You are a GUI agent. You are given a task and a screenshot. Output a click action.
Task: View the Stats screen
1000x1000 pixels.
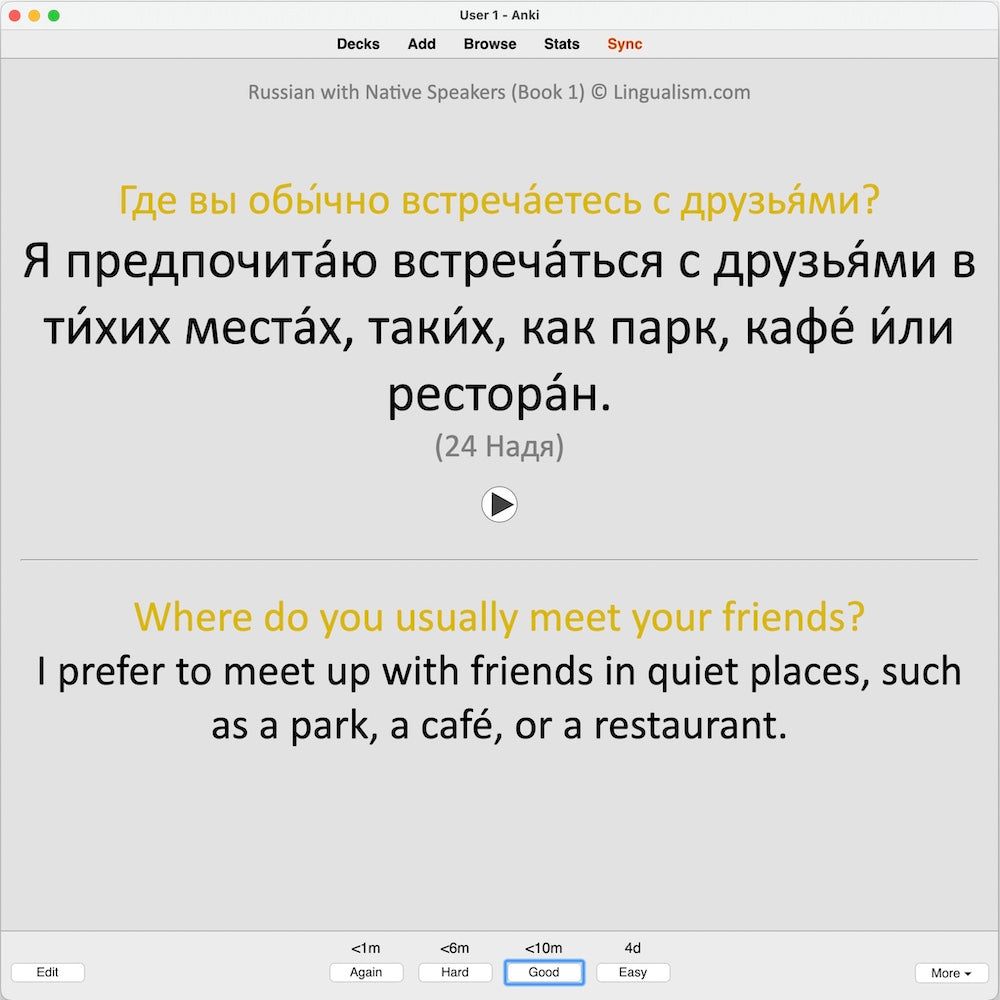click(x=561, y=44)
